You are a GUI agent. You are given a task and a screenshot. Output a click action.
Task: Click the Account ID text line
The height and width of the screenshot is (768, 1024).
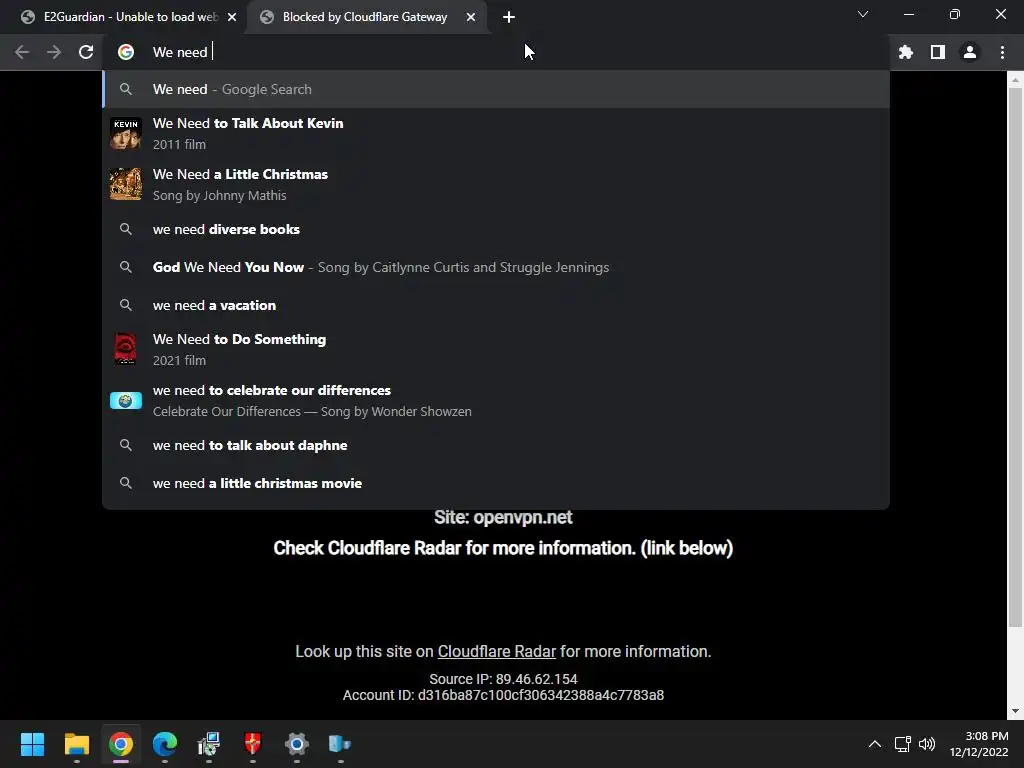[x=503, y=696]
